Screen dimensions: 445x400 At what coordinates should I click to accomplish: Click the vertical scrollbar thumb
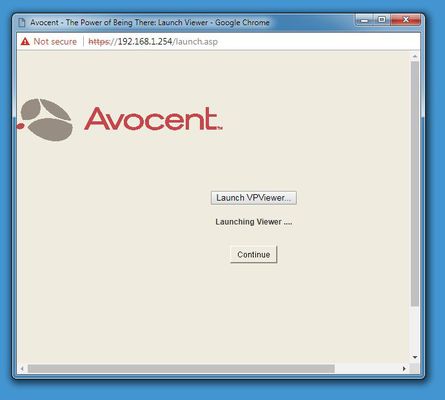click(x=415, y=184)
